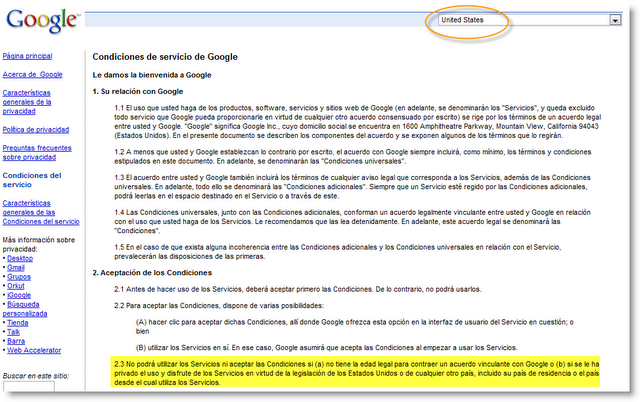This screenshot has width=640, height=402.
Task: Go to Acerca de Google link
Action: tap(32, 74)
